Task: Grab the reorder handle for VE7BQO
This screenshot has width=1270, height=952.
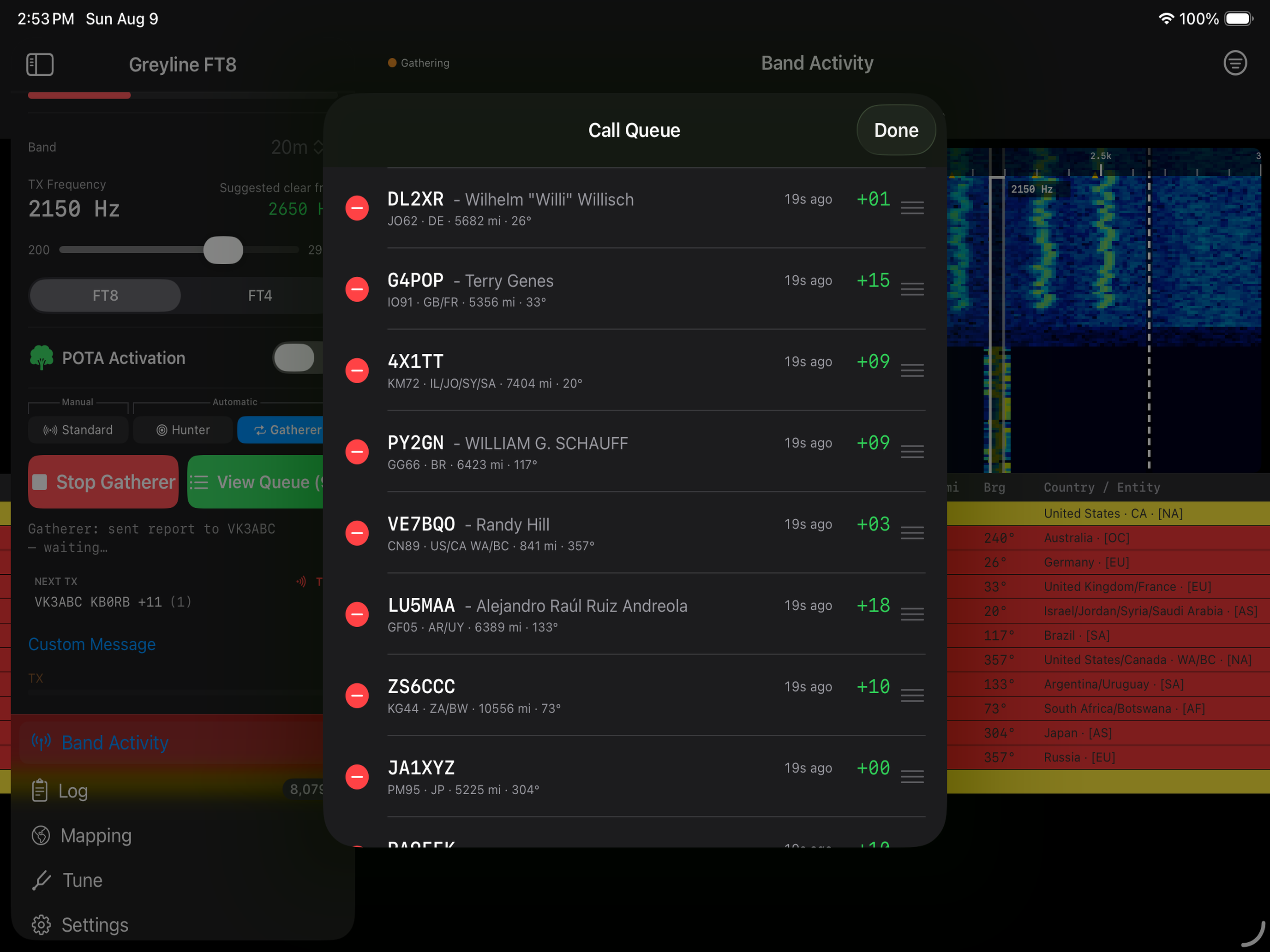Action: [912, 533]
